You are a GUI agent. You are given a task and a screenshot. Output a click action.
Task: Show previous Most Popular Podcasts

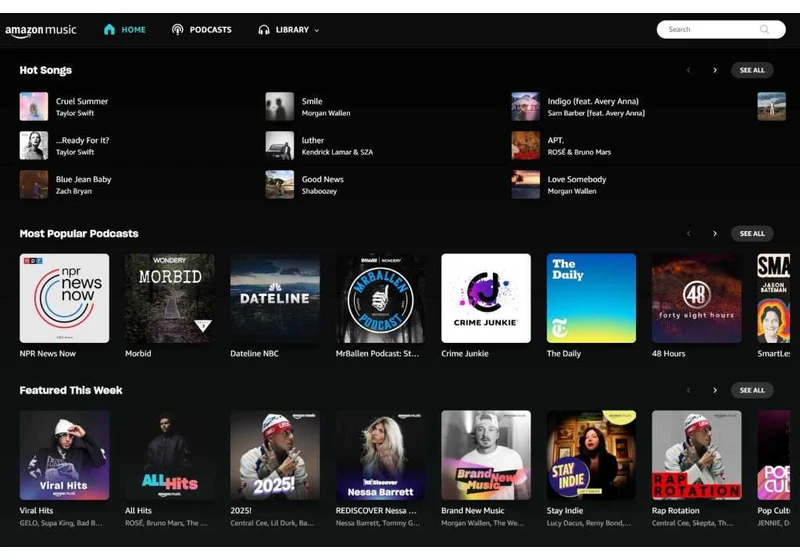tap(688, 233)
